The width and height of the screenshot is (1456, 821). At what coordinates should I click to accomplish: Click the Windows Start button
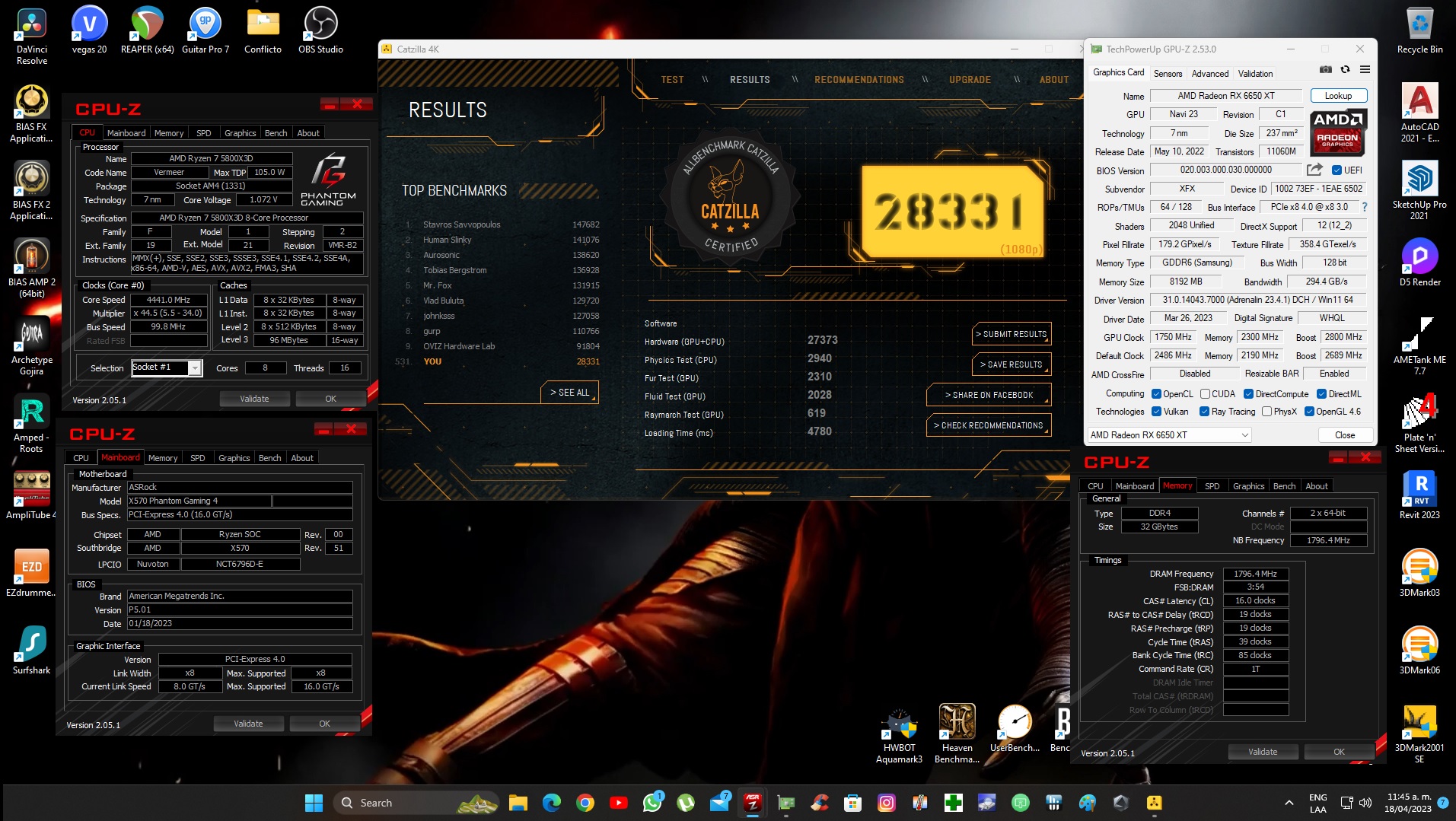(x=314, y=803)
